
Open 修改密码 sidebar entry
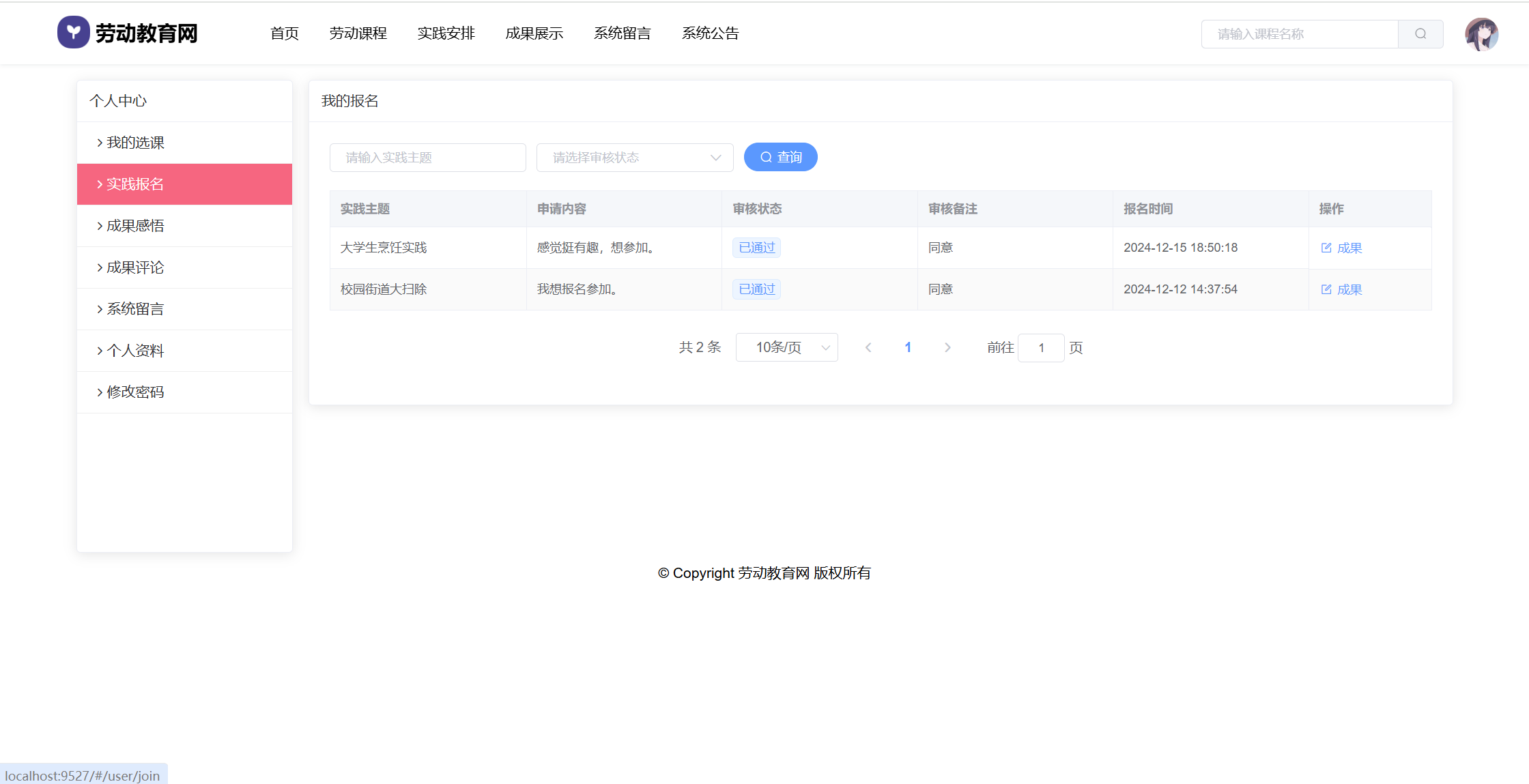(135, 392)
